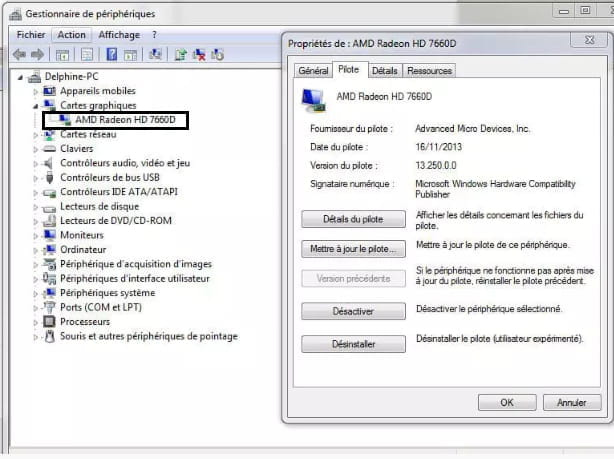
Task: Expand the Claviers node arrow
Action: 36,149
